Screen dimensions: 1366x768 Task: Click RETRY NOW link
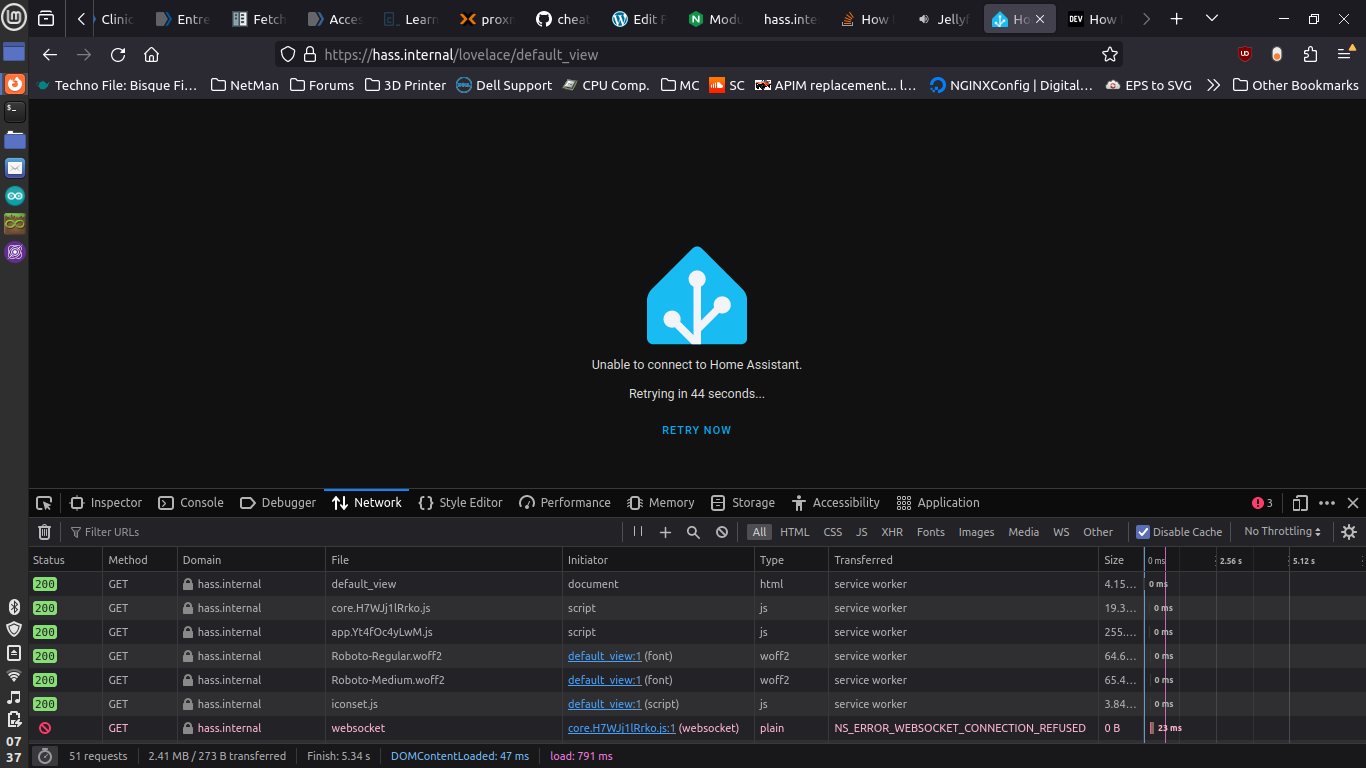(697, 430)
